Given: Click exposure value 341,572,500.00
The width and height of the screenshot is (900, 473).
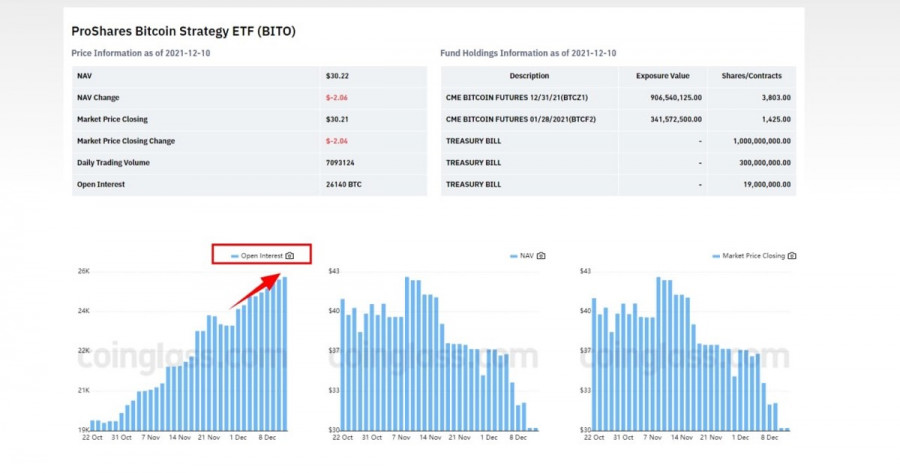Looking at the screenshot, I should (x=676, y=119).
